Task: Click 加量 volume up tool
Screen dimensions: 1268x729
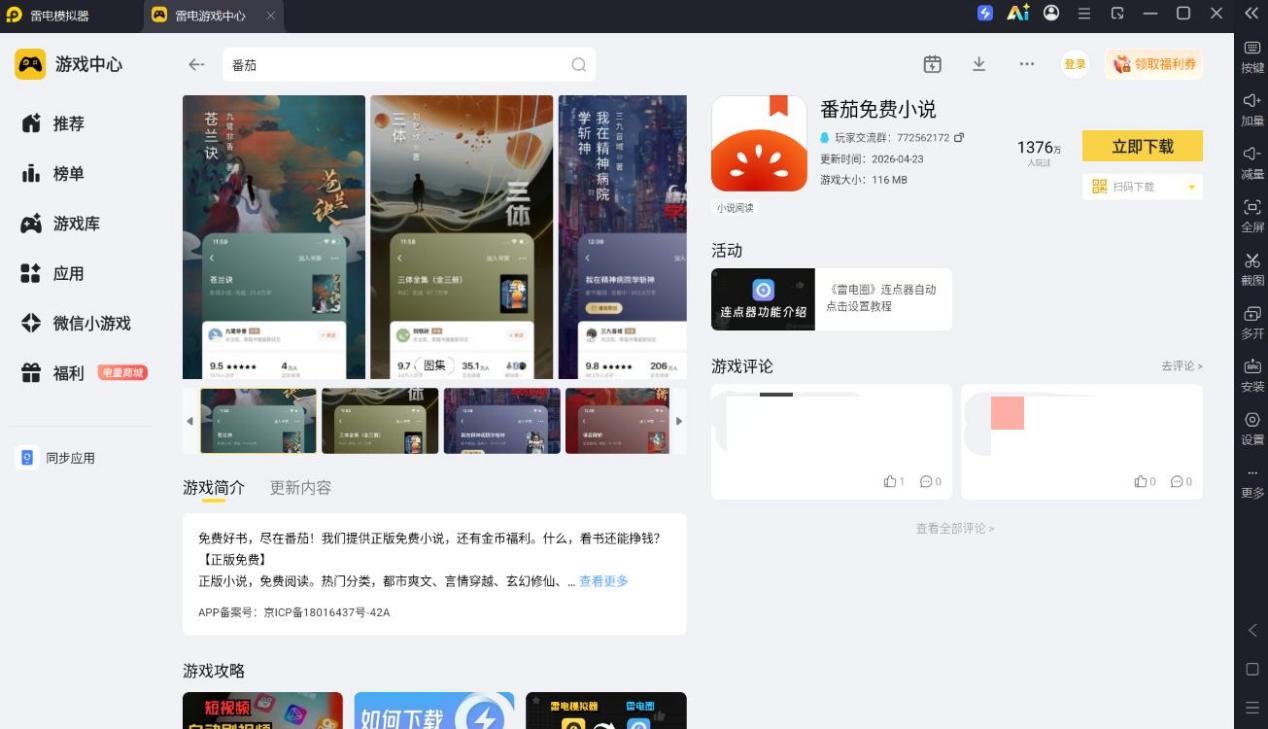Action: coord(1252,110)
